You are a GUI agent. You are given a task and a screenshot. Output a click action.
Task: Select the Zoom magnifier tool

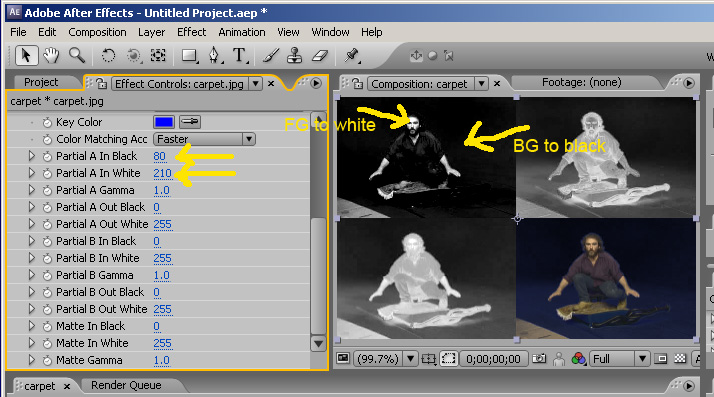[76, 56]
